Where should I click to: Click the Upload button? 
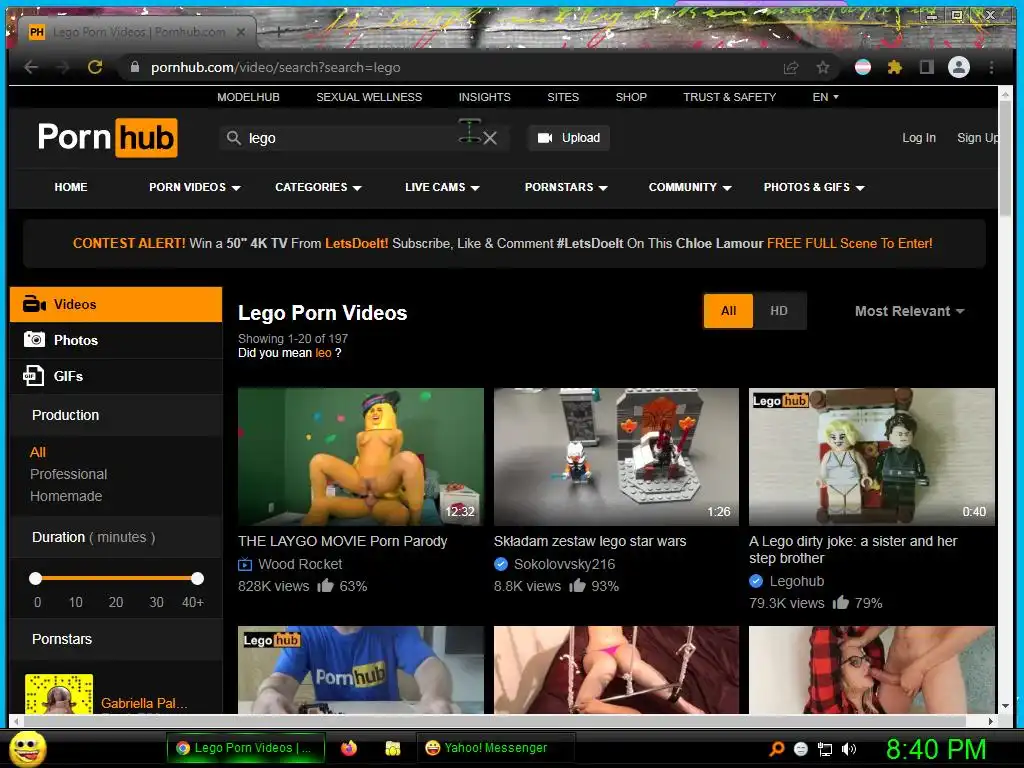pyautogui.click(x=569, y=138)
